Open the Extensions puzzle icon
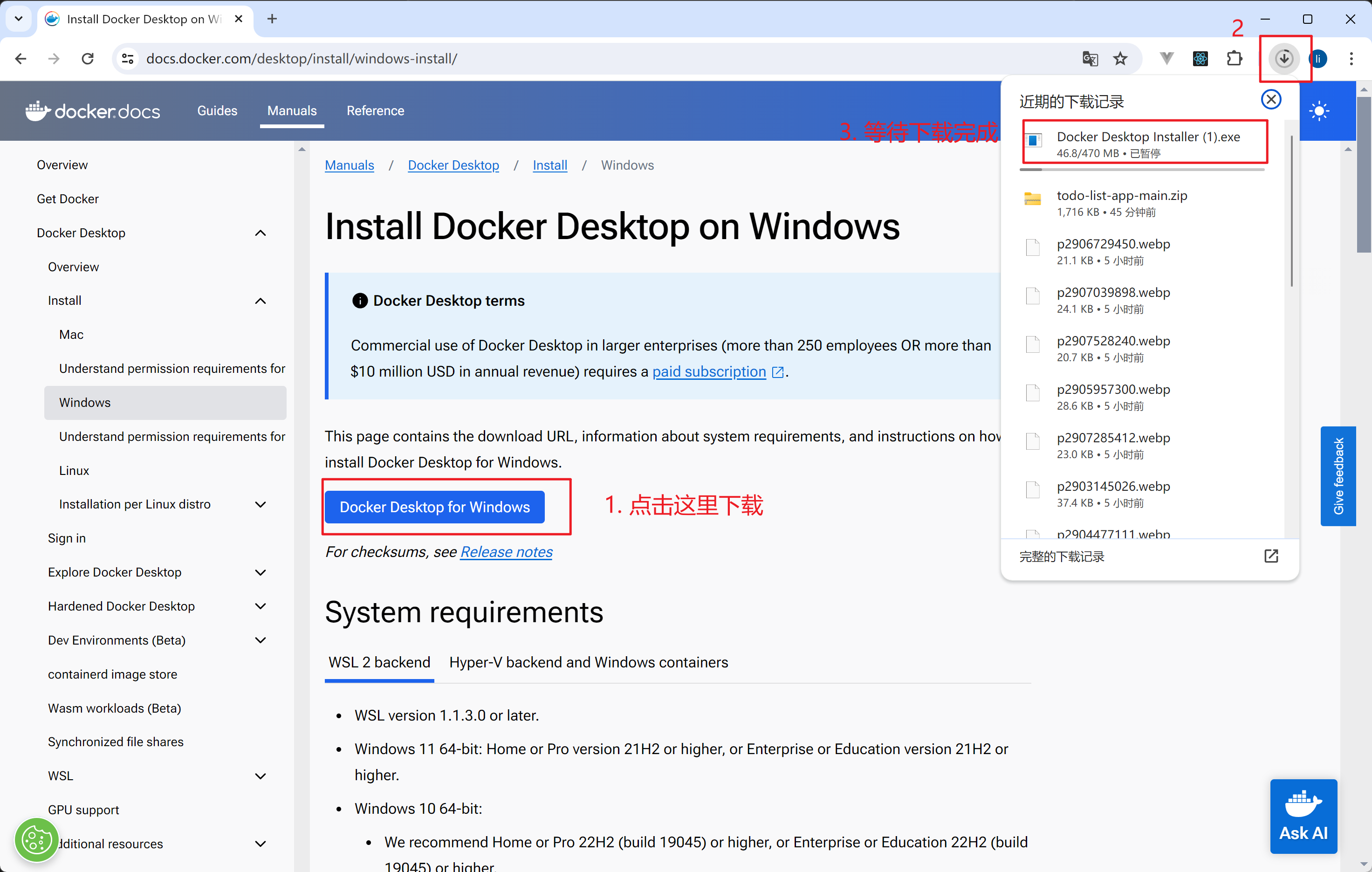The image size is (1372, 872). pyautogui.click(x=1234, y=58)
